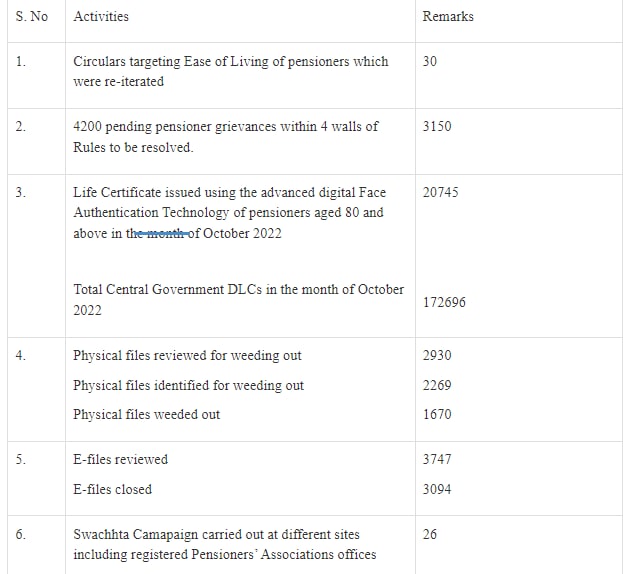Click the "S. No" column header
Screen dimensions: 627x574
coord(32,17)
